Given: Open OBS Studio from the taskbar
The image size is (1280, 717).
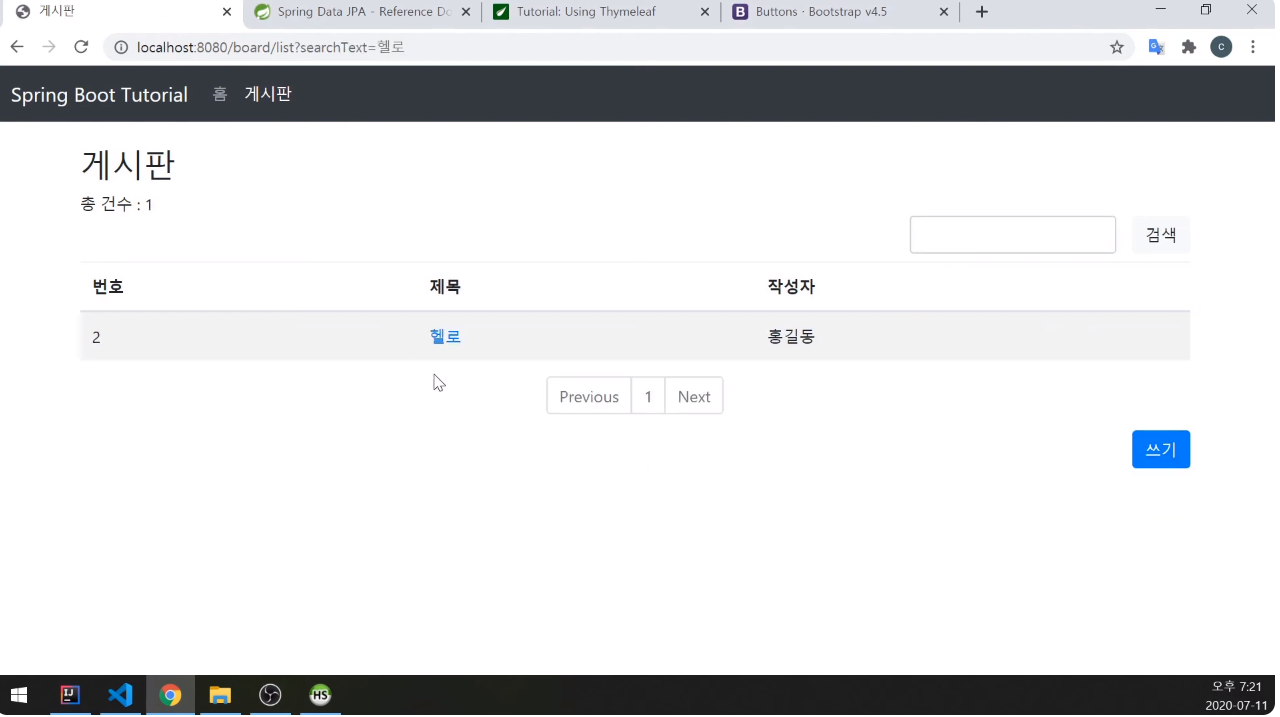Looking at the screenshot, I should (x=270, y=695).
